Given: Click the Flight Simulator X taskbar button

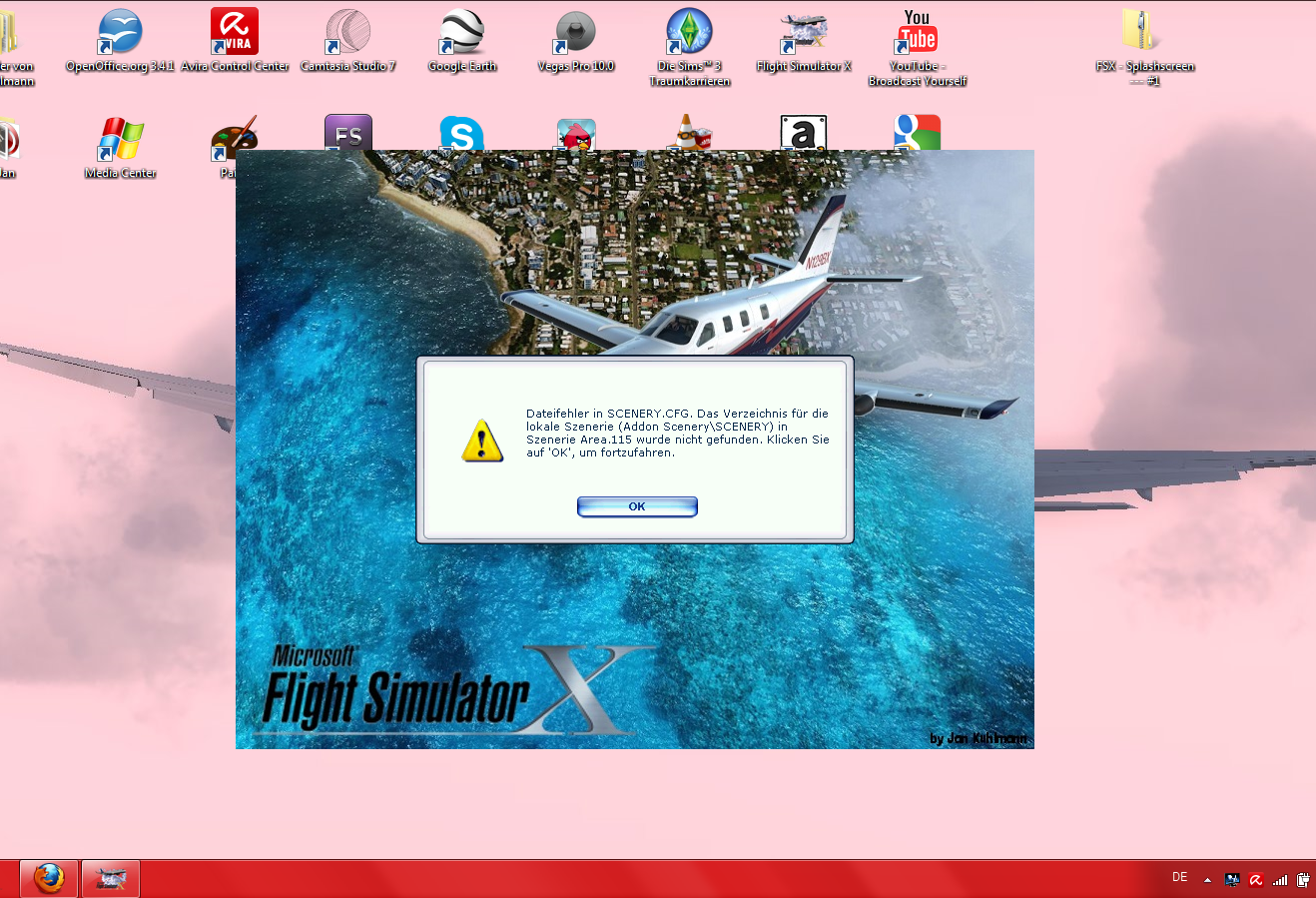Looking at the screenshot, I should 111,879.
